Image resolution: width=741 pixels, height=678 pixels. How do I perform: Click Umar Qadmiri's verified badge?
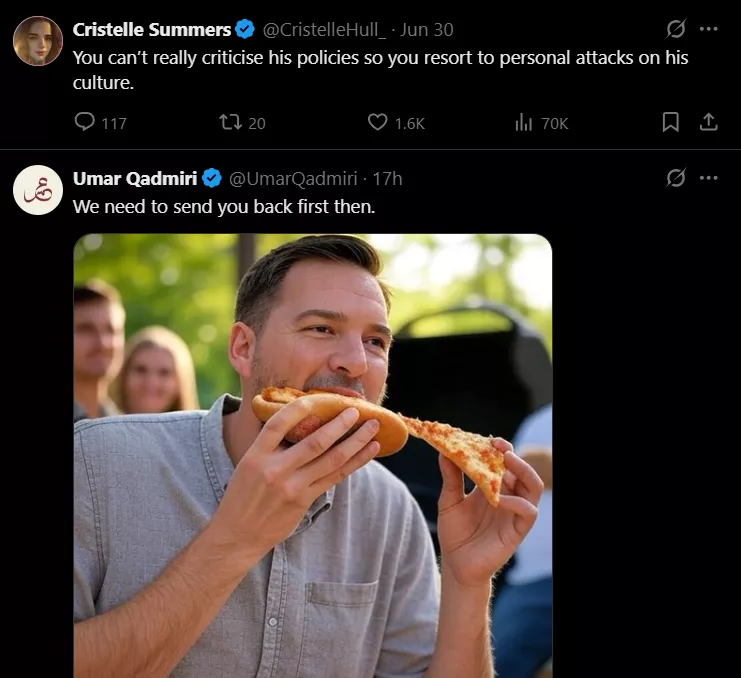(x=212, y=179)
